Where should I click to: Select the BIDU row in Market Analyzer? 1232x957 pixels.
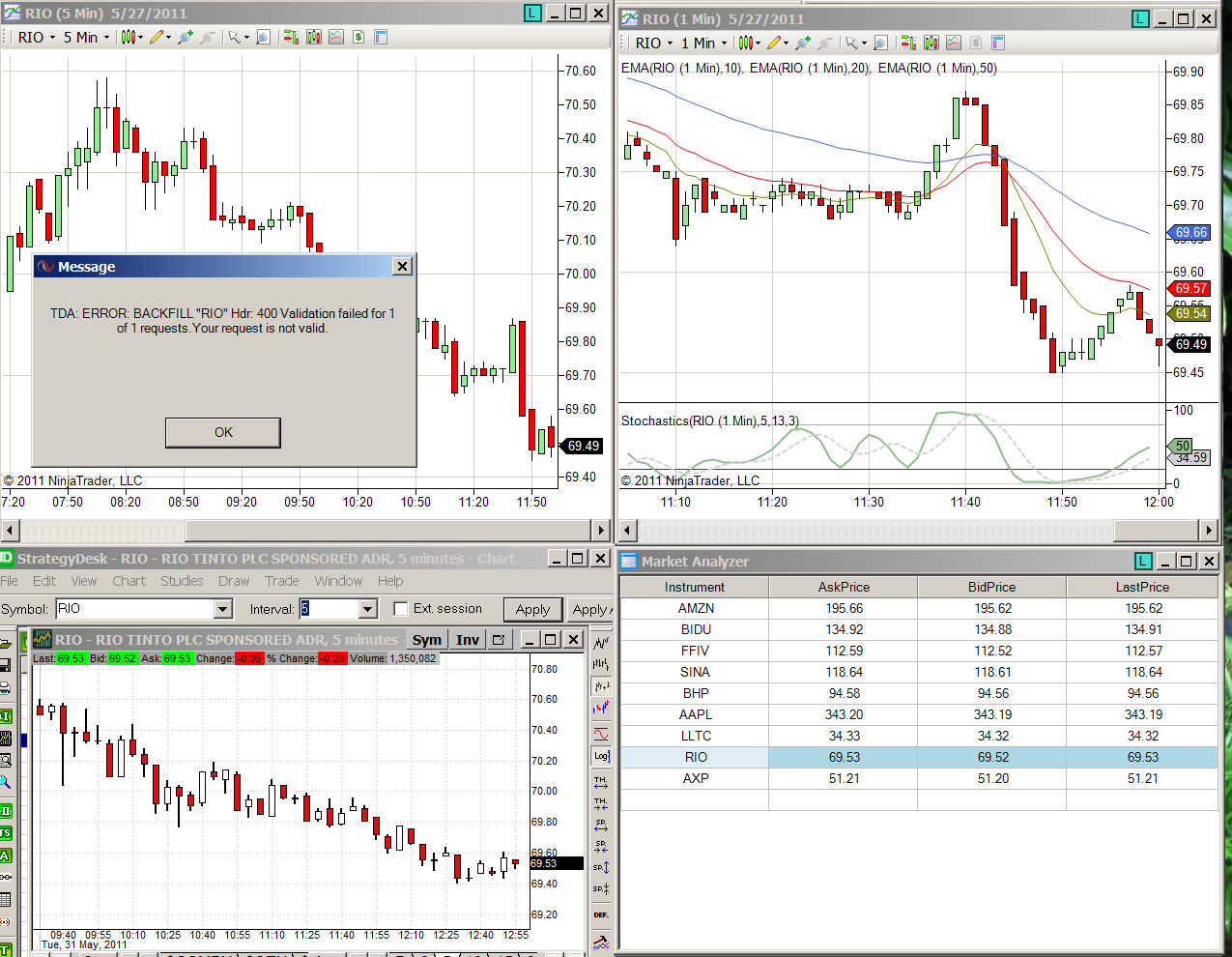coord(919,629)
